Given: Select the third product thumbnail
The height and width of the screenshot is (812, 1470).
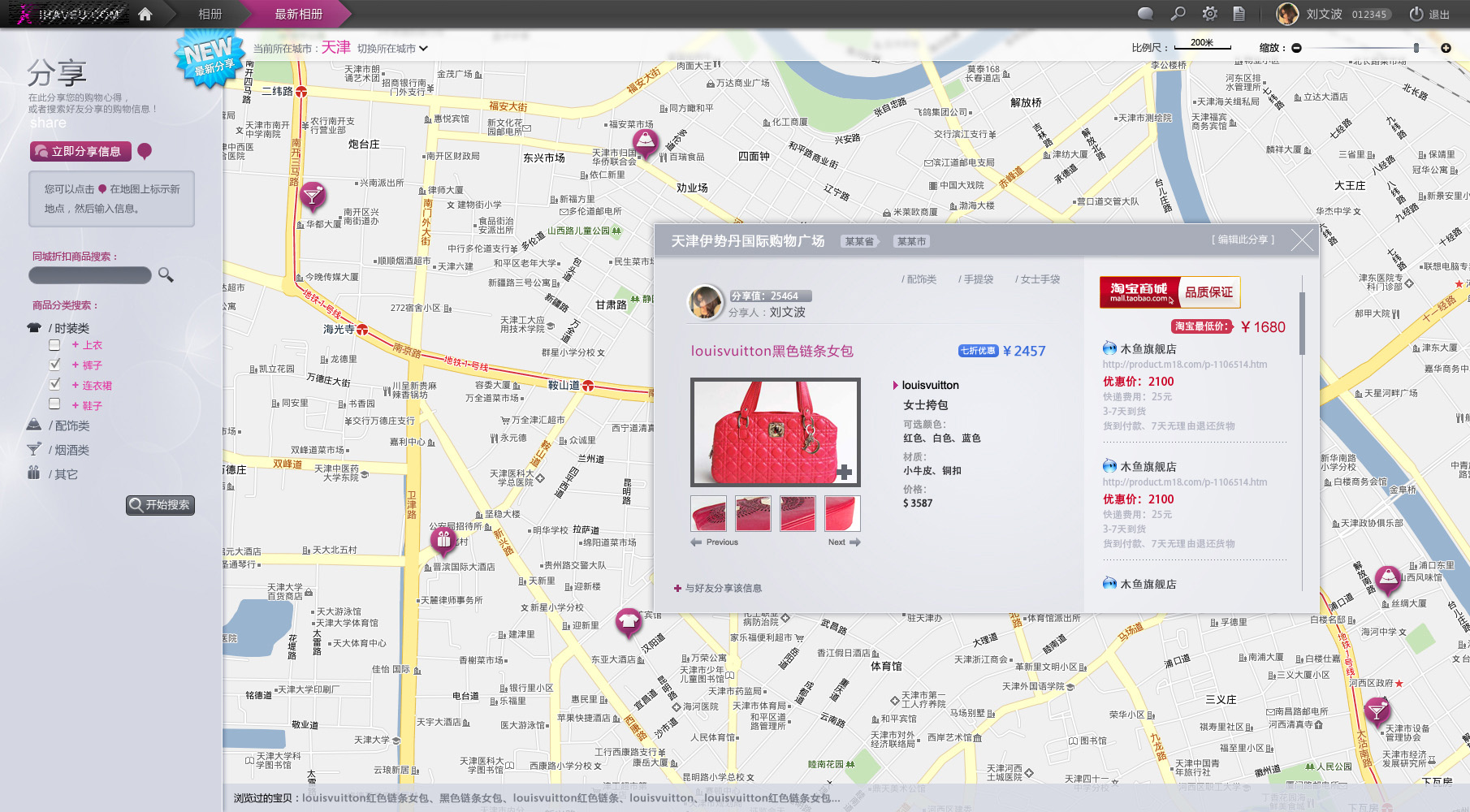Looking at the screenshot, I should pyautogui.click(x=798, y=513).
